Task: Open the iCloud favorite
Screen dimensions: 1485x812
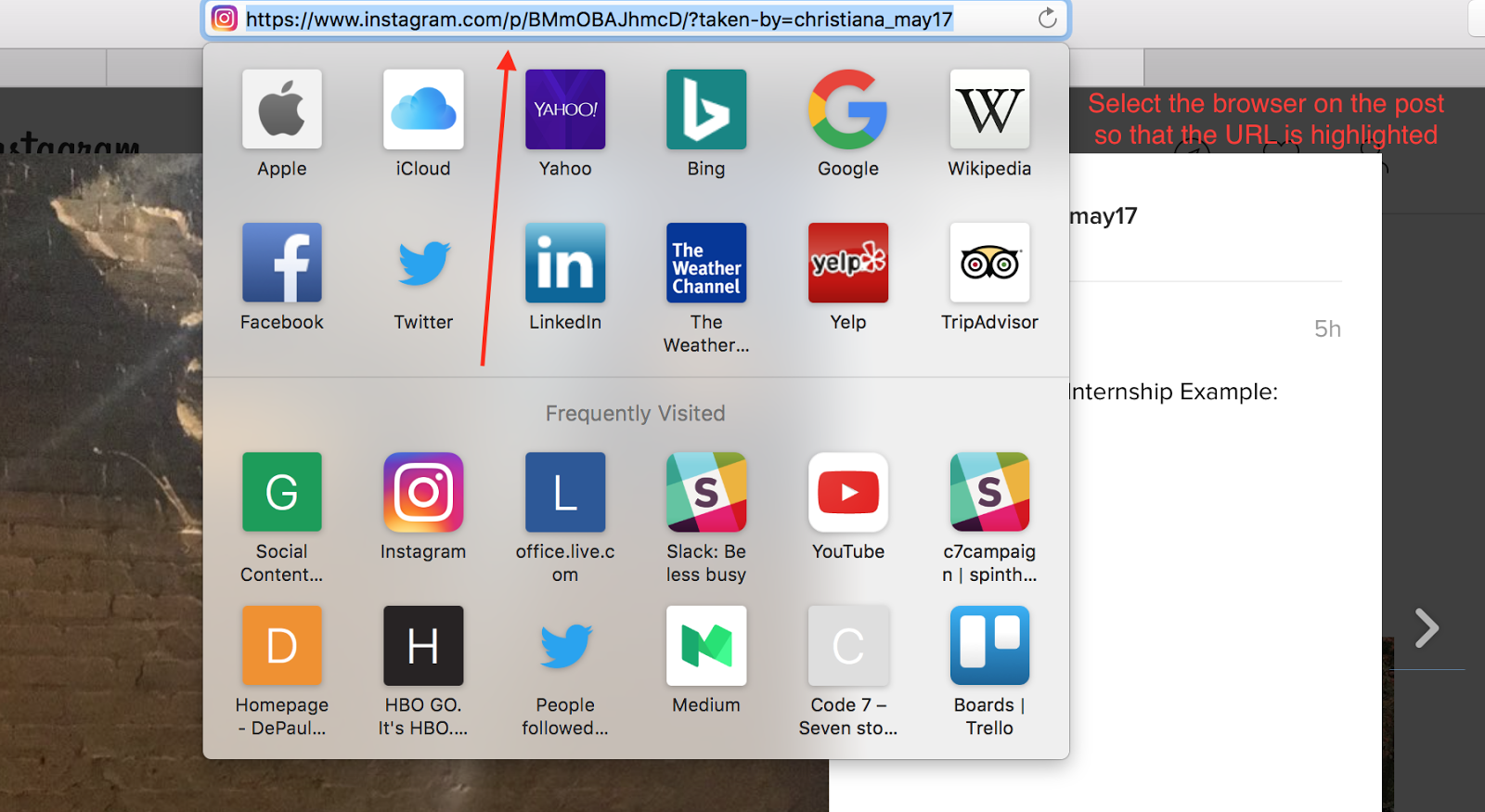Action: [423, 110]
